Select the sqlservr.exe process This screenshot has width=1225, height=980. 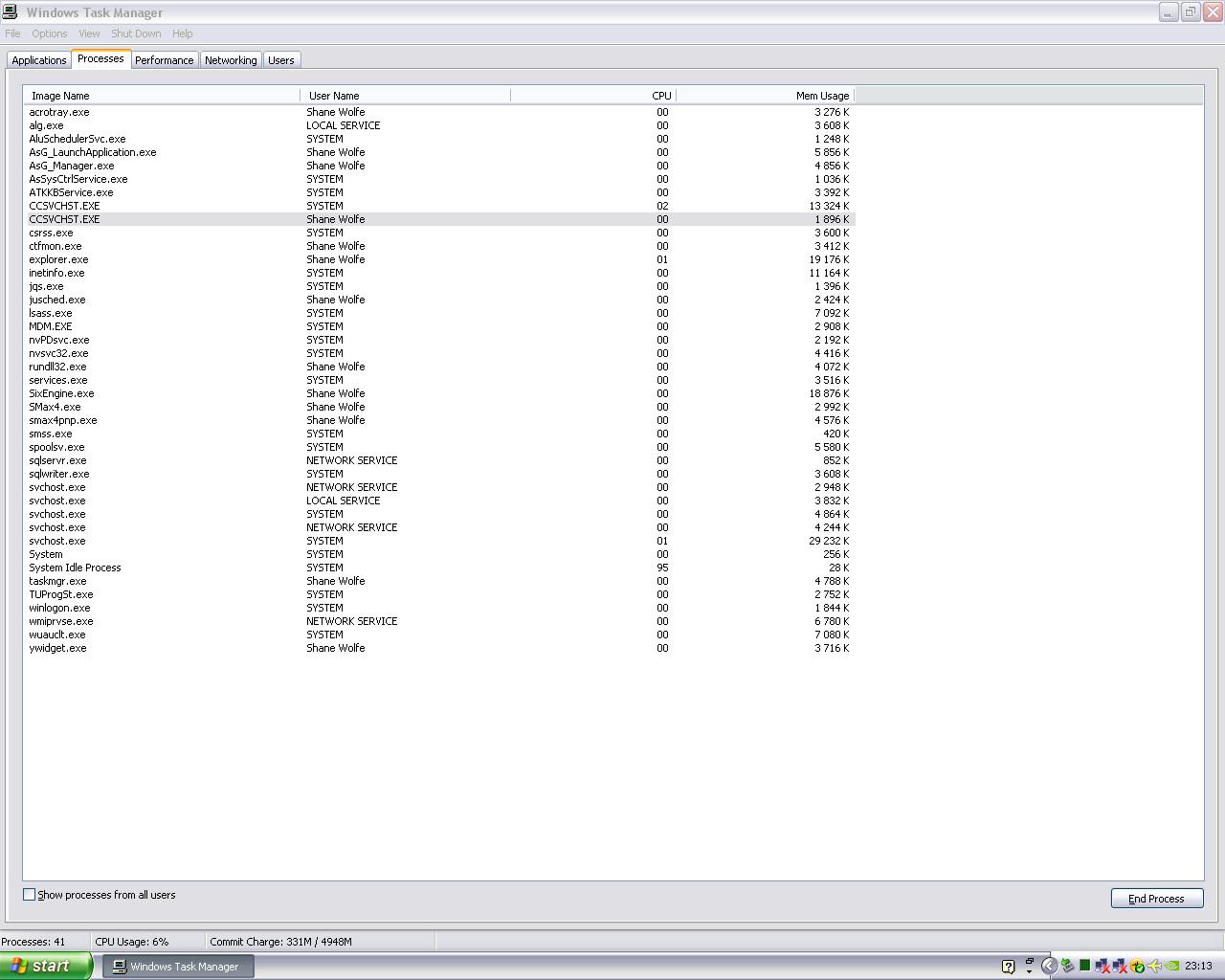[439, 460]
